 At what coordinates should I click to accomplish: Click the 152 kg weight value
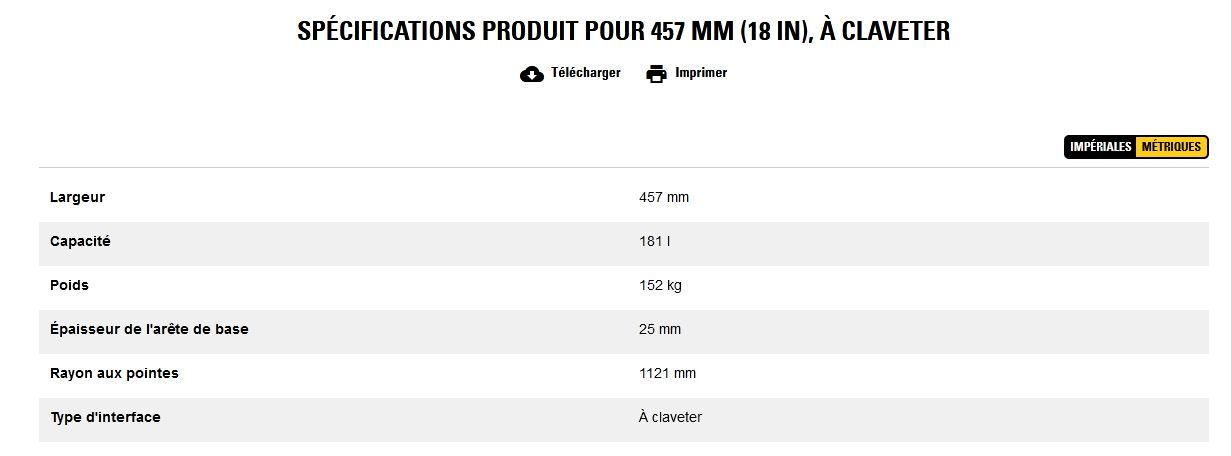pyautogui.click(x=660, y=286)
